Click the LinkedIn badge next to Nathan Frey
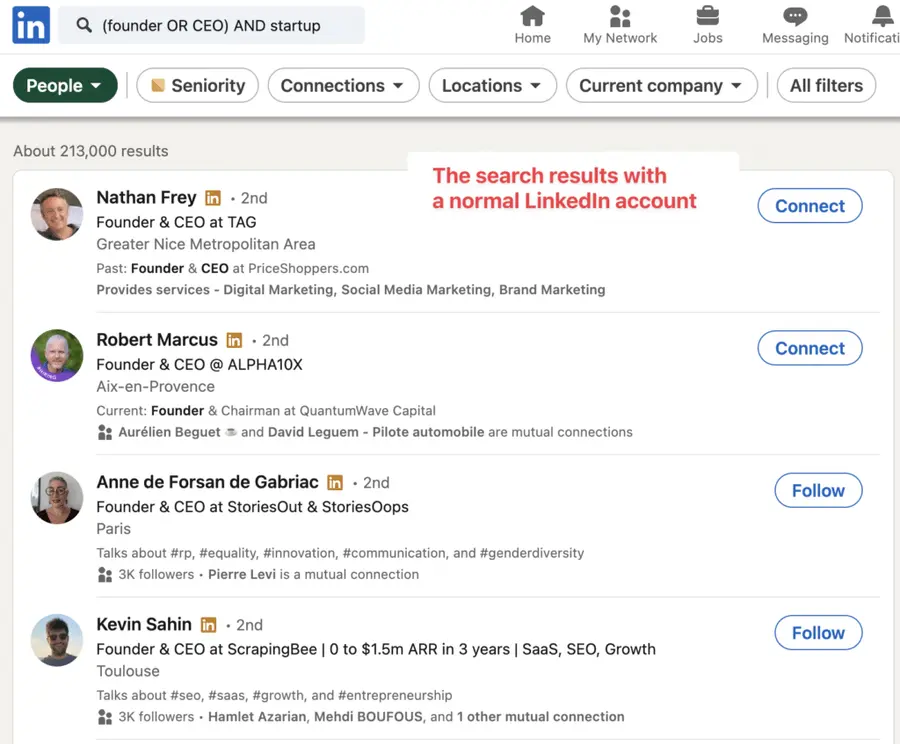 [x=213, y=197]
